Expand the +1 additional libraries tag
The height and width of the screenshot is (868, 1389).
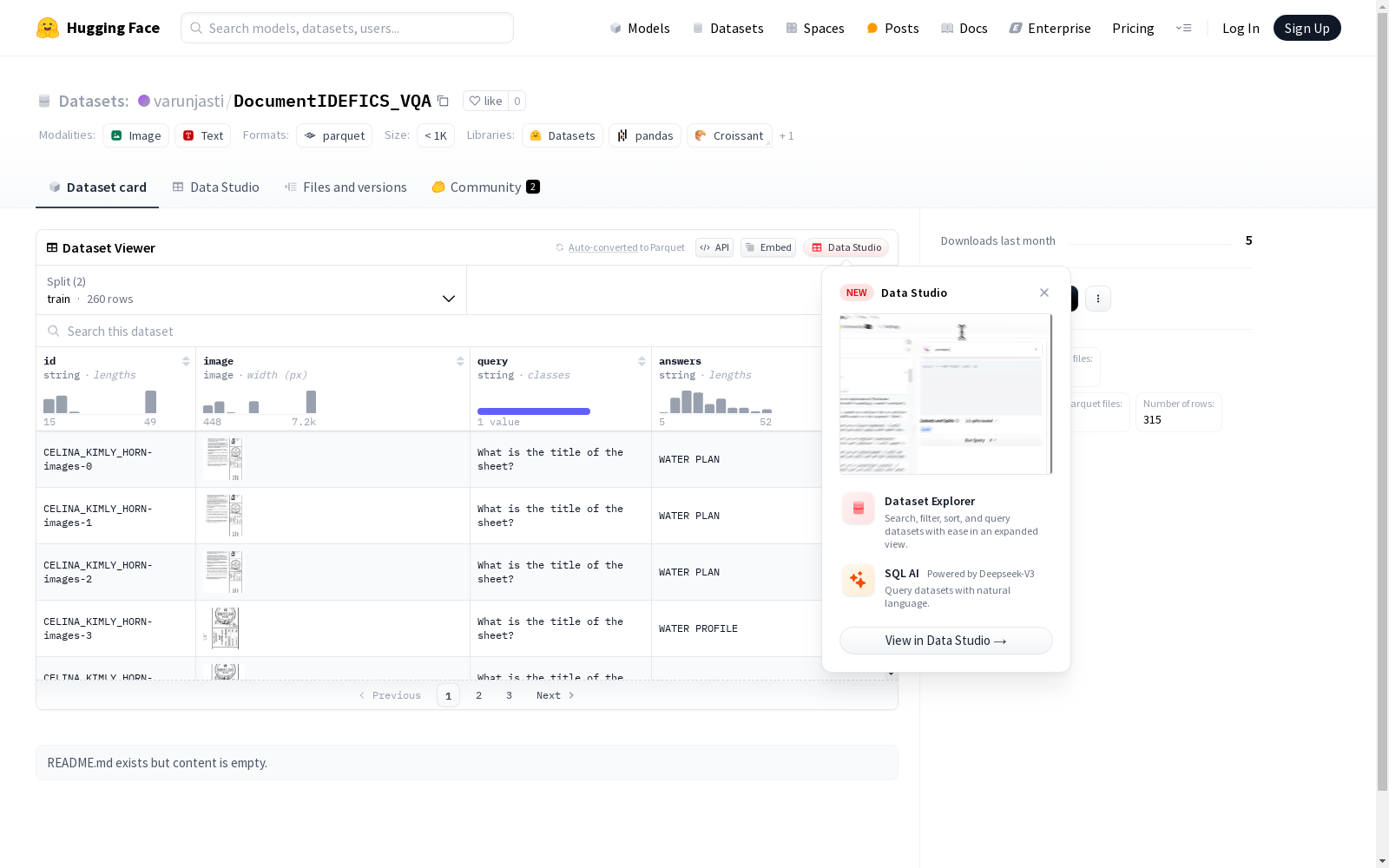pos(787,135)
